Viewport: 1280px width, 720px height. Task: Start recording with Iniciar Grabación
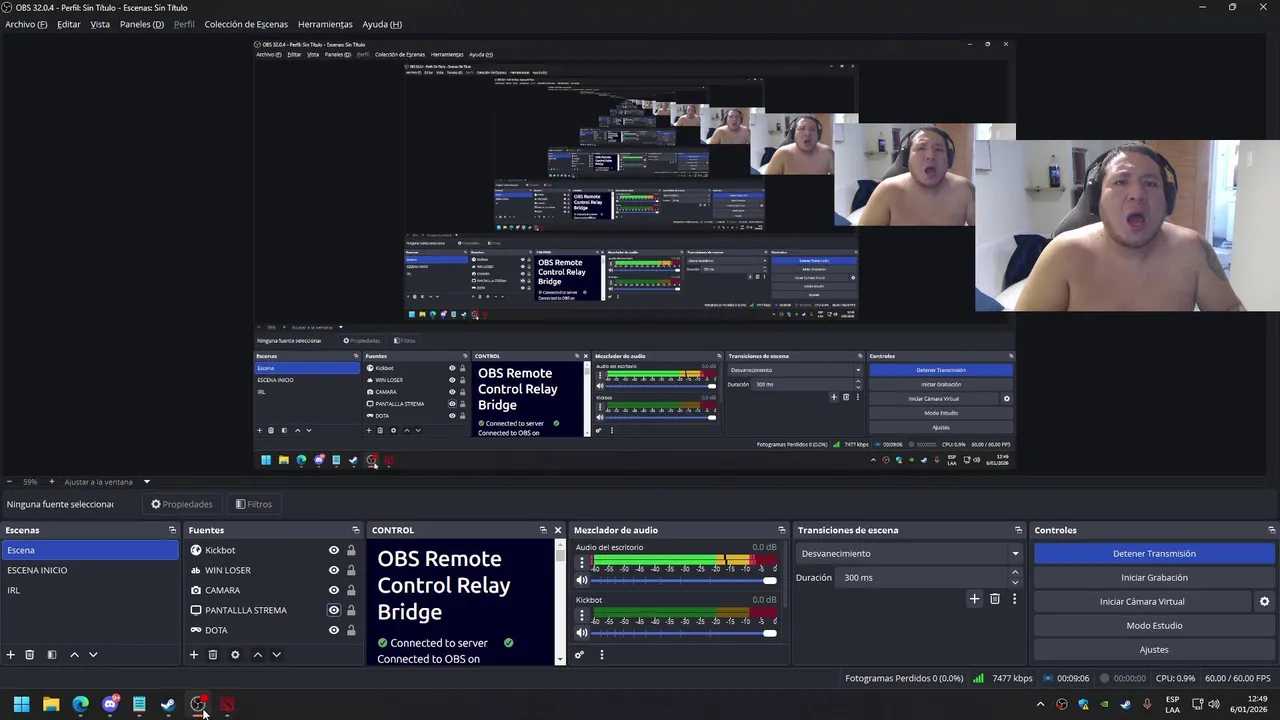pos(1154,578)
